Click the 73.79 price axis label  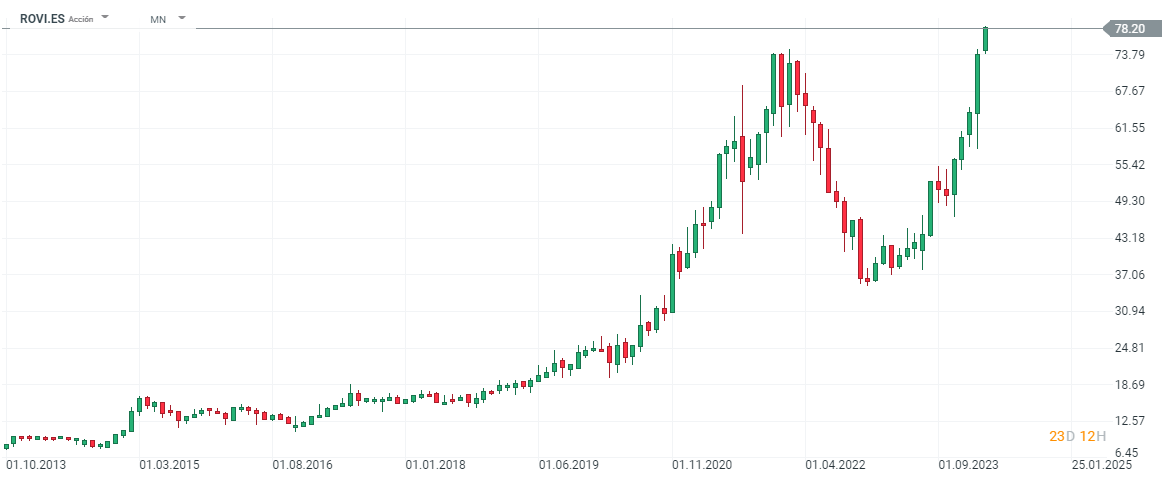point(1129,54)
